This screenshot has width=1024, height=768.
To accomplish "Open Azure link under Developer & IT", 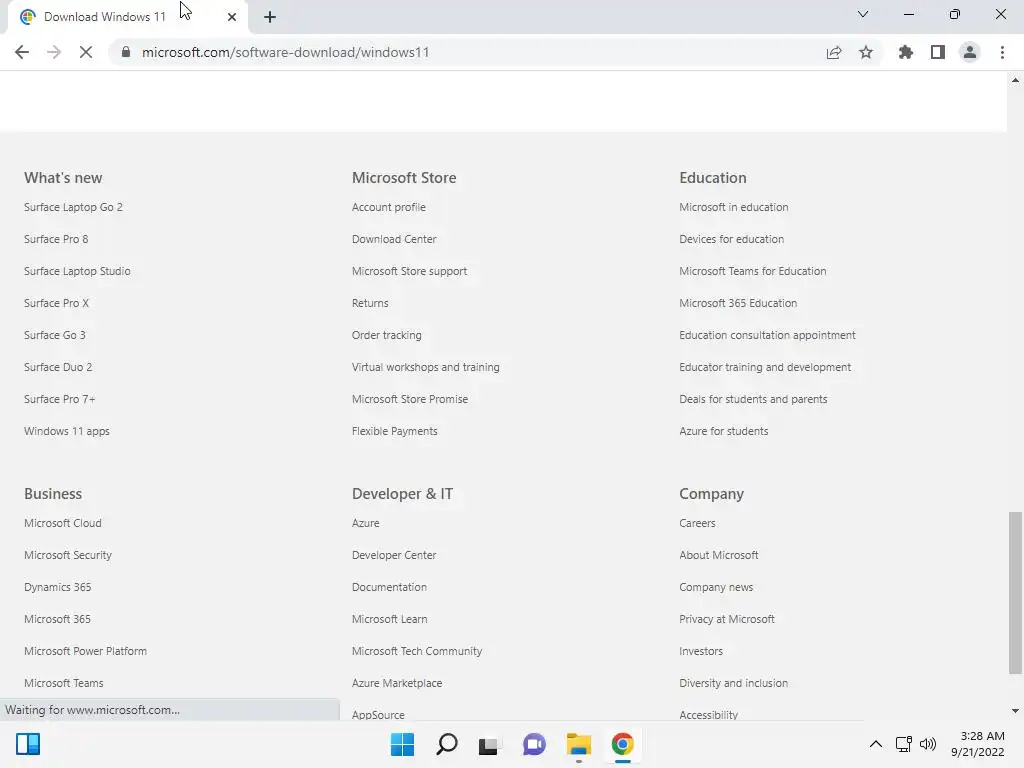I will click(366, 523).
